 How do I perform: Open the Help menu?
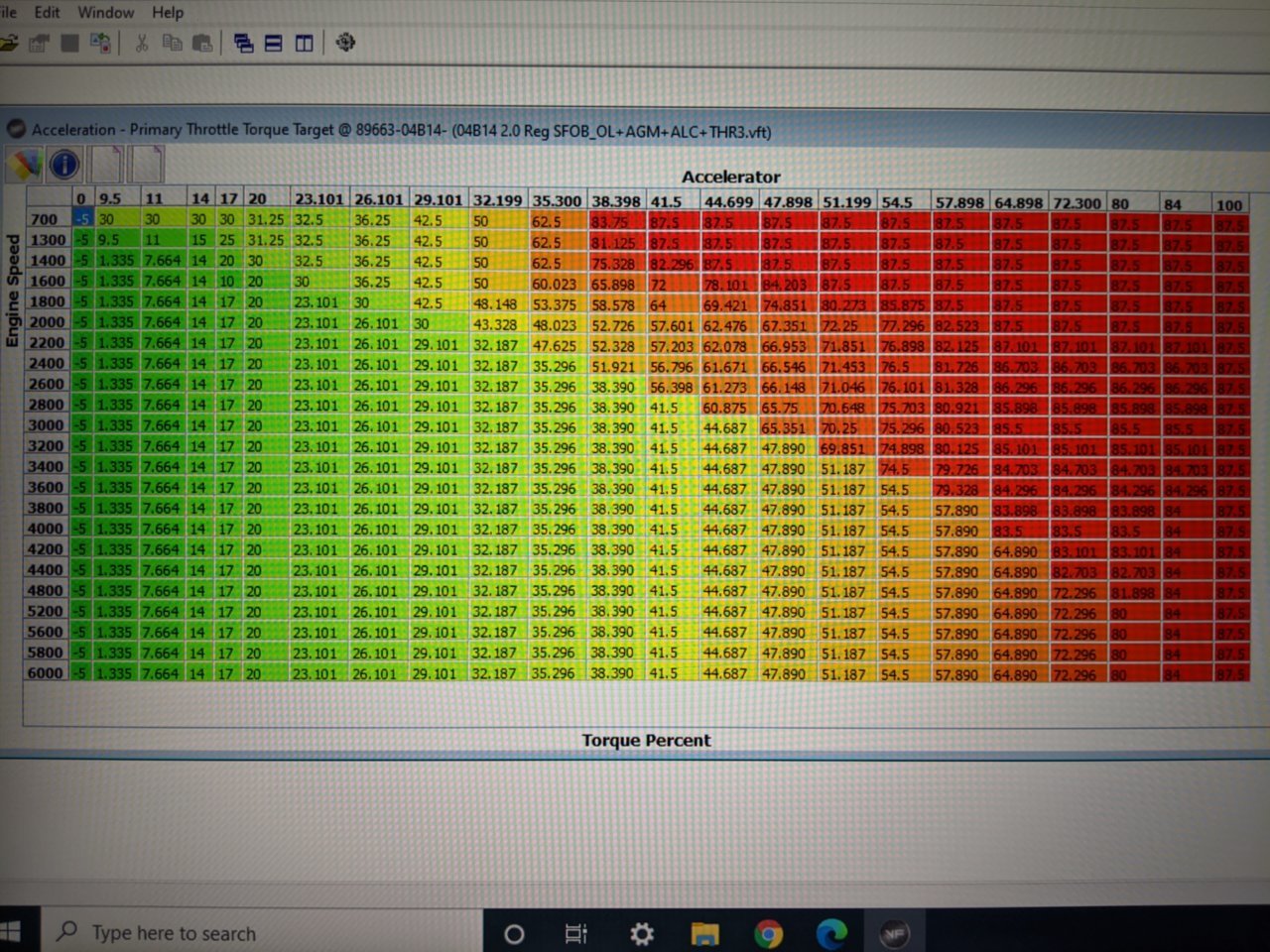pos(168,13)
